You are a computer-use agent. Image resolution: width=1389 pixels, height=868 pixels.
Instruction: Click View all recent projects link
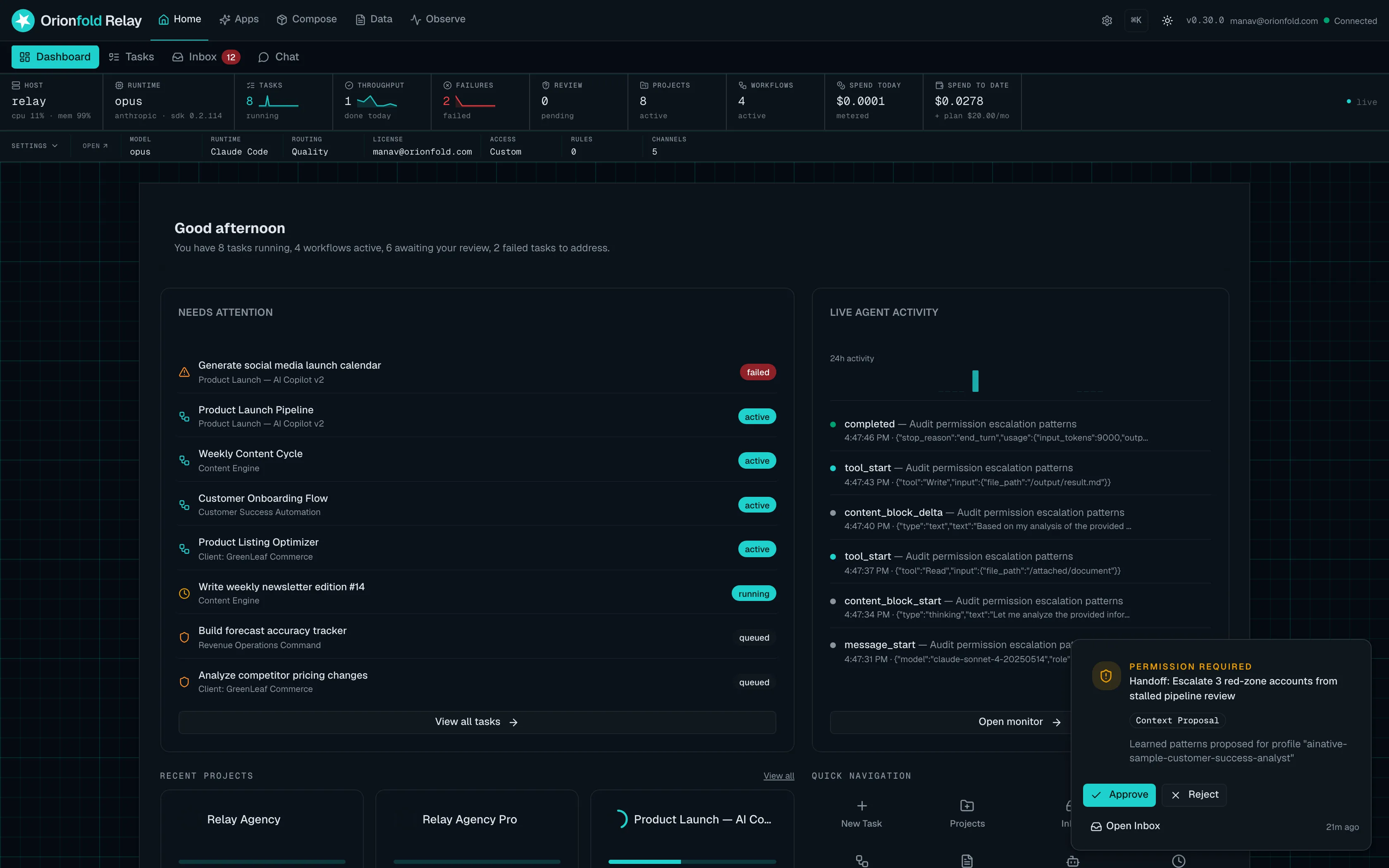tap(778, 775)
